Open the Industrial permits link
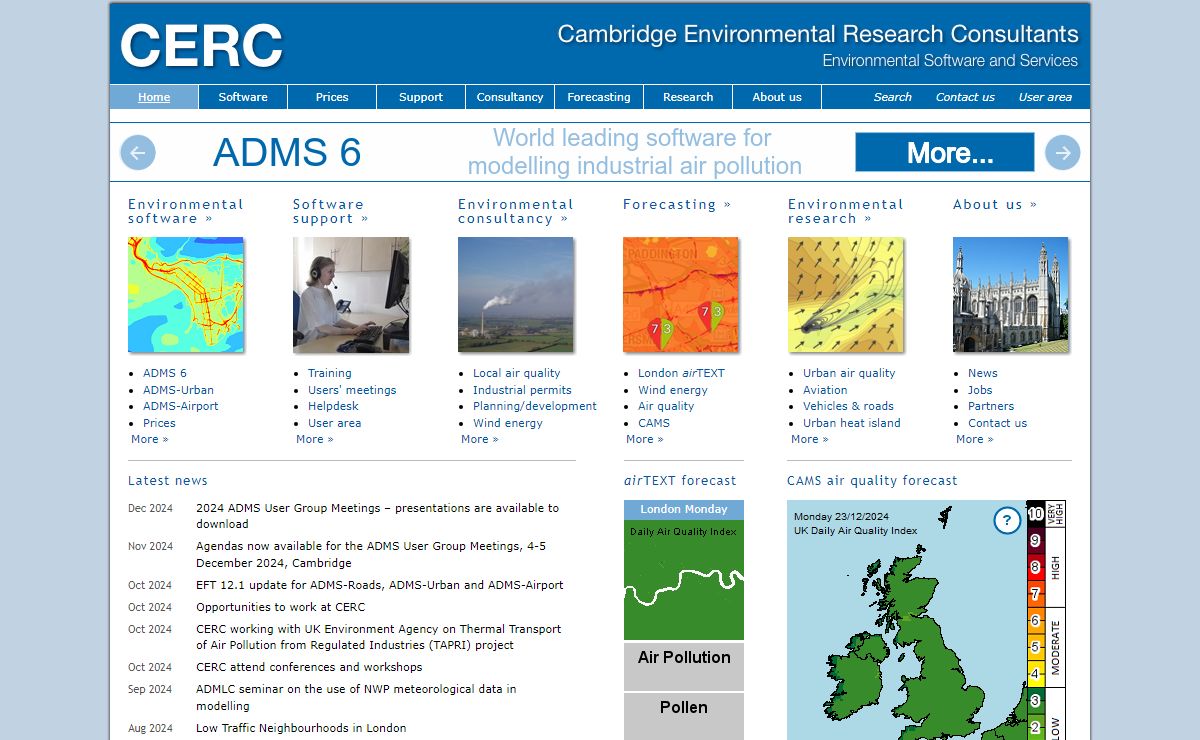Image resolution: width=1200 pixels, height=740 pixels. tap(522, 390)
